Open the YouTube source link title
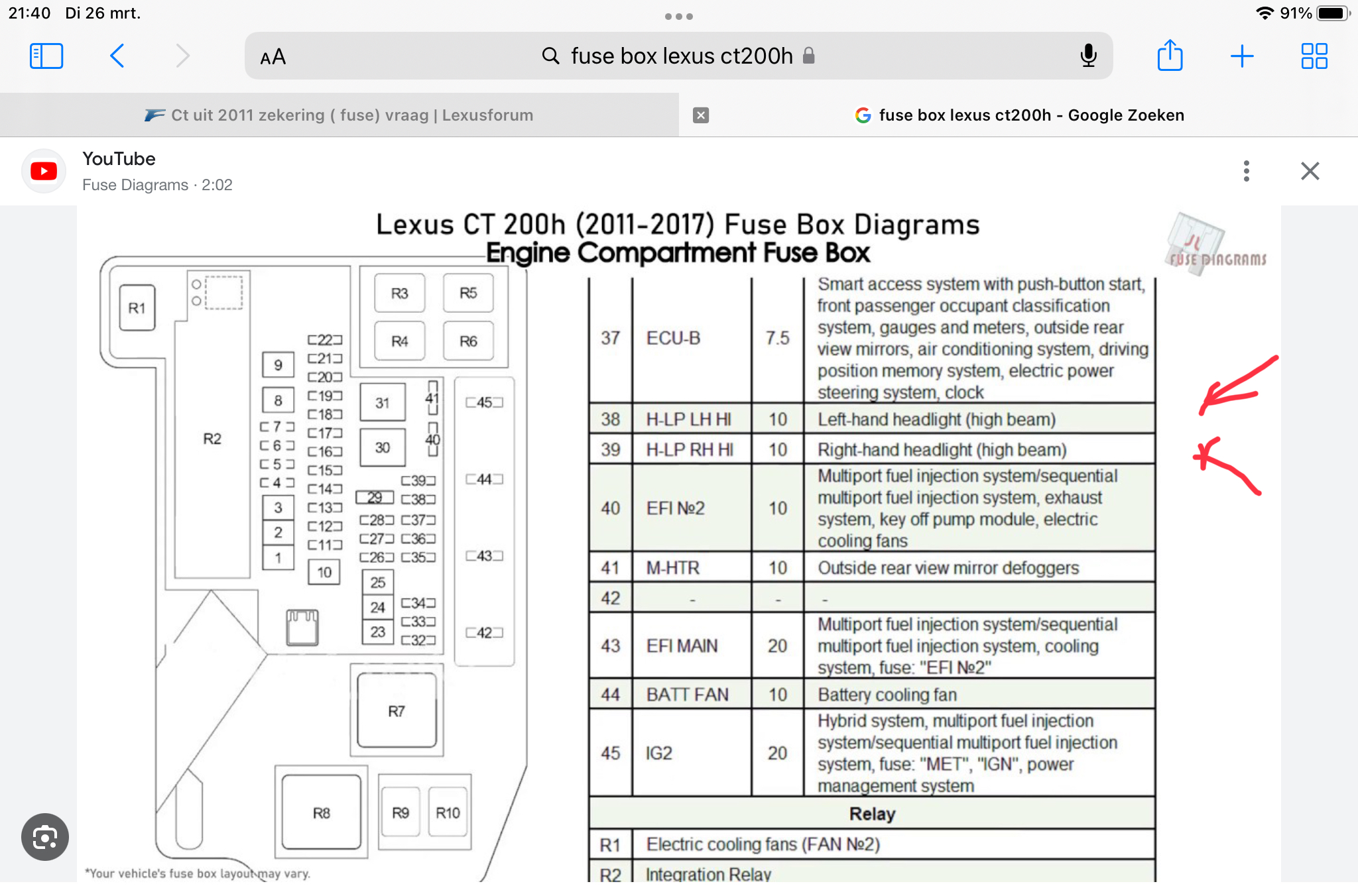Viewport: 1358px width, 896px height. pos(119,159)
